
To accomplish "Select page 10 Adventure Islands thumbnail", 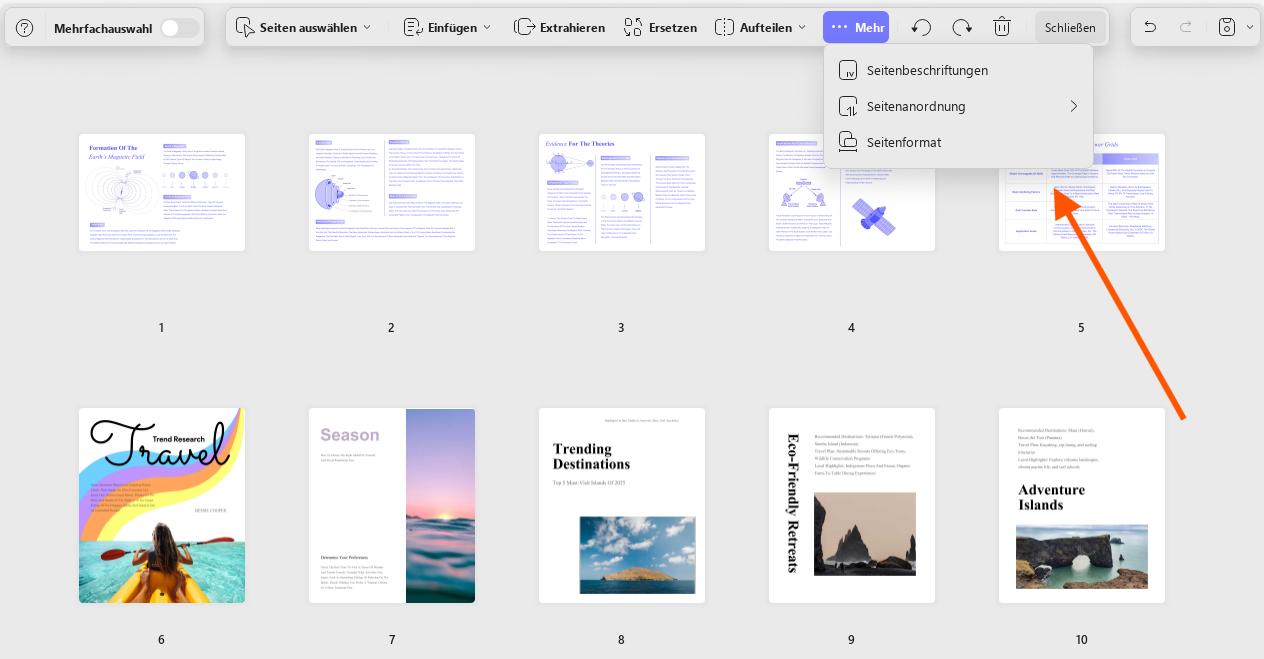I will pyautogui.click(x=1082, y=505).
